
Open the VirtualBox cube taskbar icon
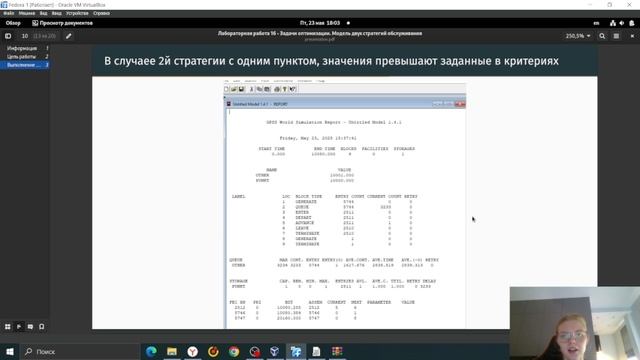(x=275, y=351)
